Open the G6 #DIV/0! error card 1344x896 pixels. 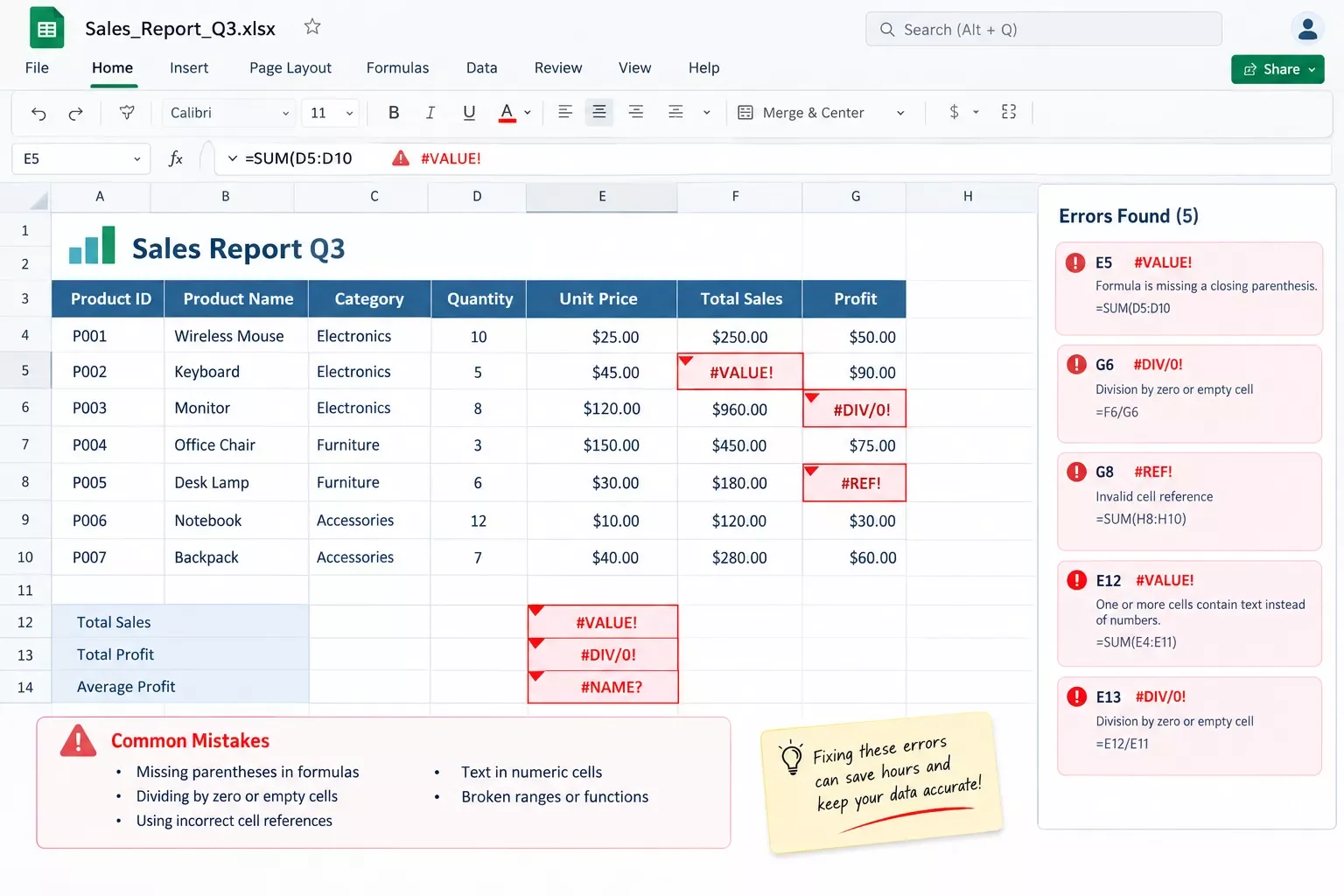[1189, 394]
